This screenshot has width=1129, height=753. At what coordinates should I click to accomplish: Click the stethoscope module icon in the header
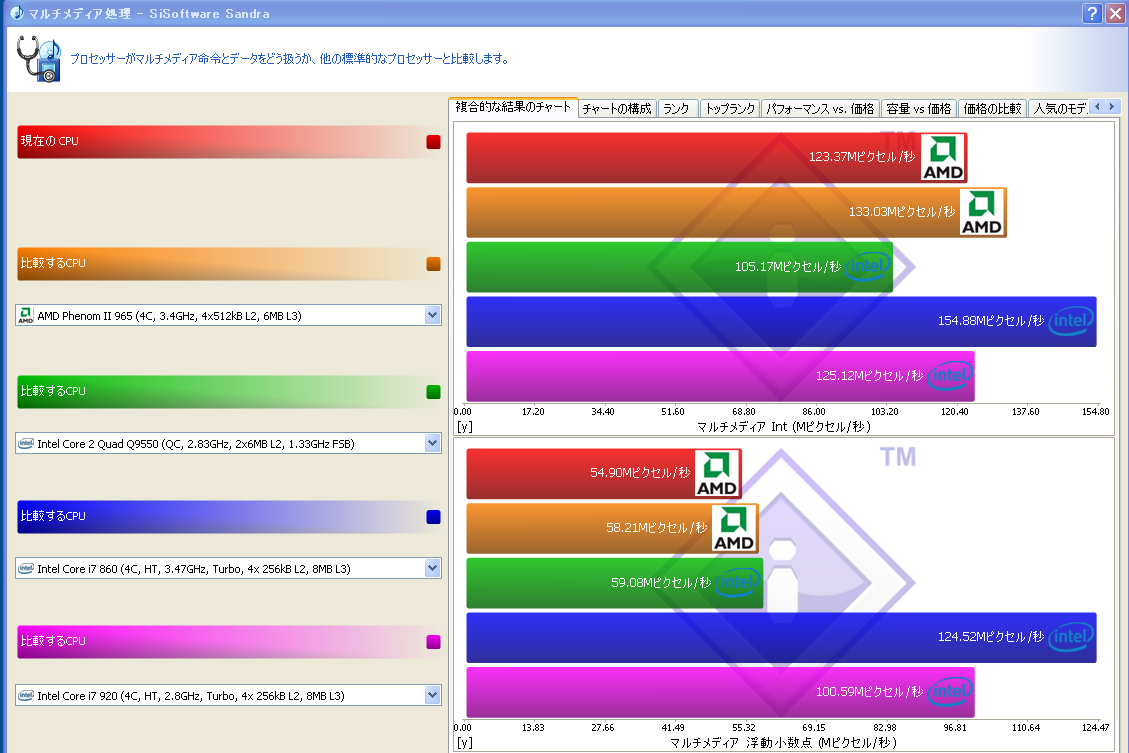click(39, 58)
